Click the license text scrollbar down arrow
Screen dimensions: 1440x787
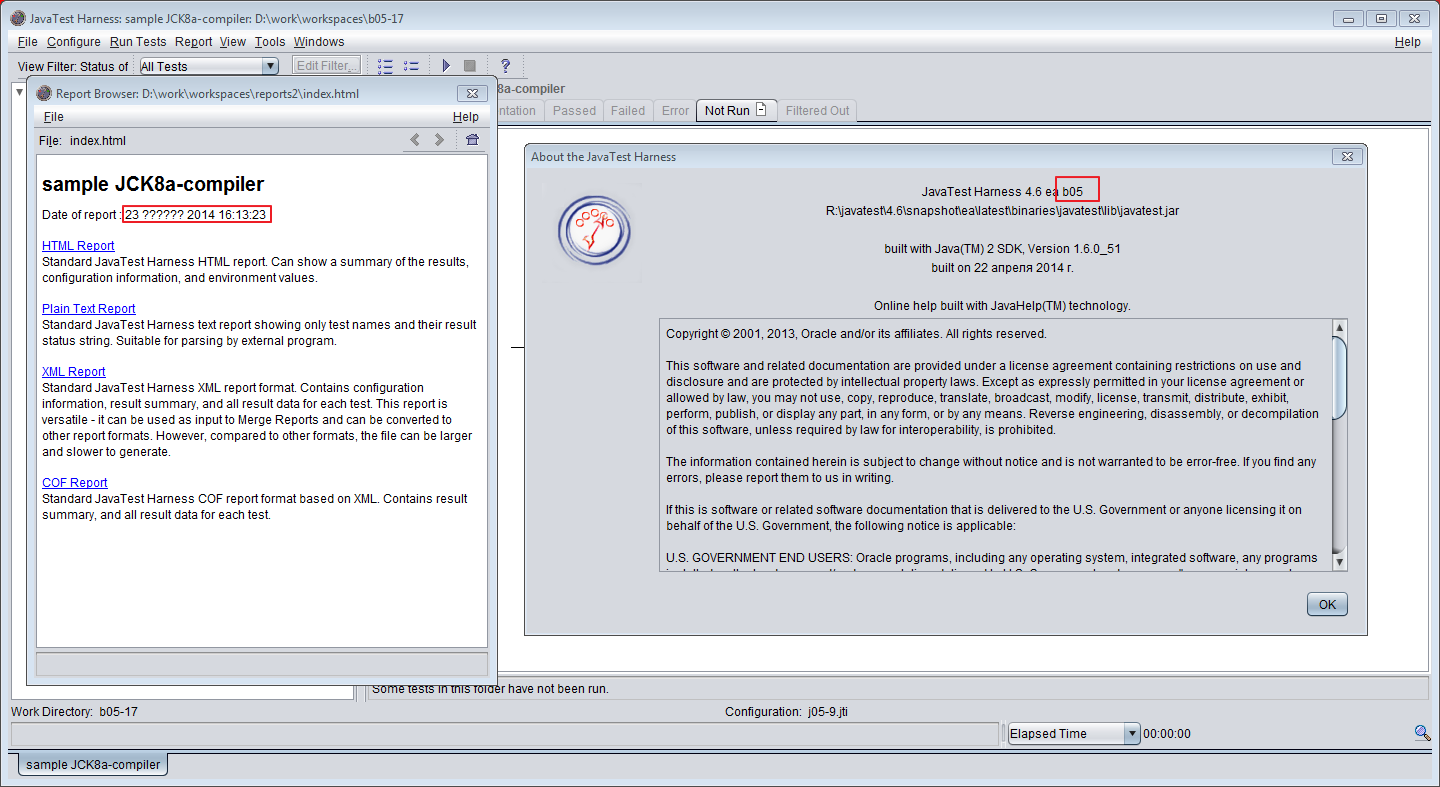1339,562
